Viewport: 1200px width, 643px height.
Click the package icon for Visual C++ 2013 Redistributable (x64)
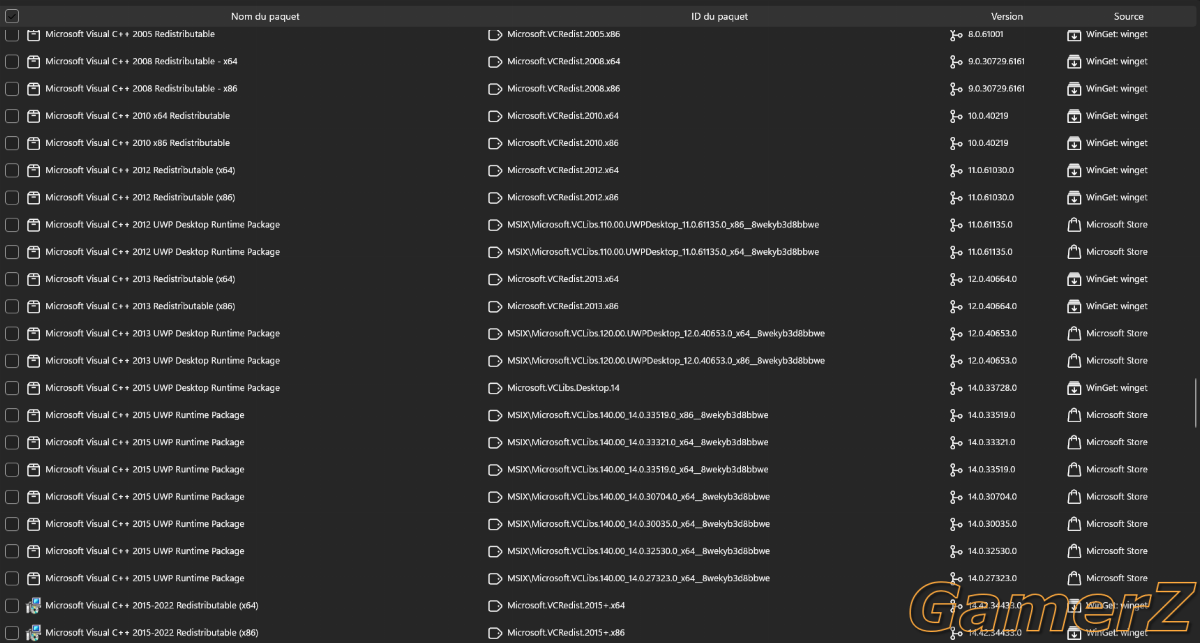point(33,279)
